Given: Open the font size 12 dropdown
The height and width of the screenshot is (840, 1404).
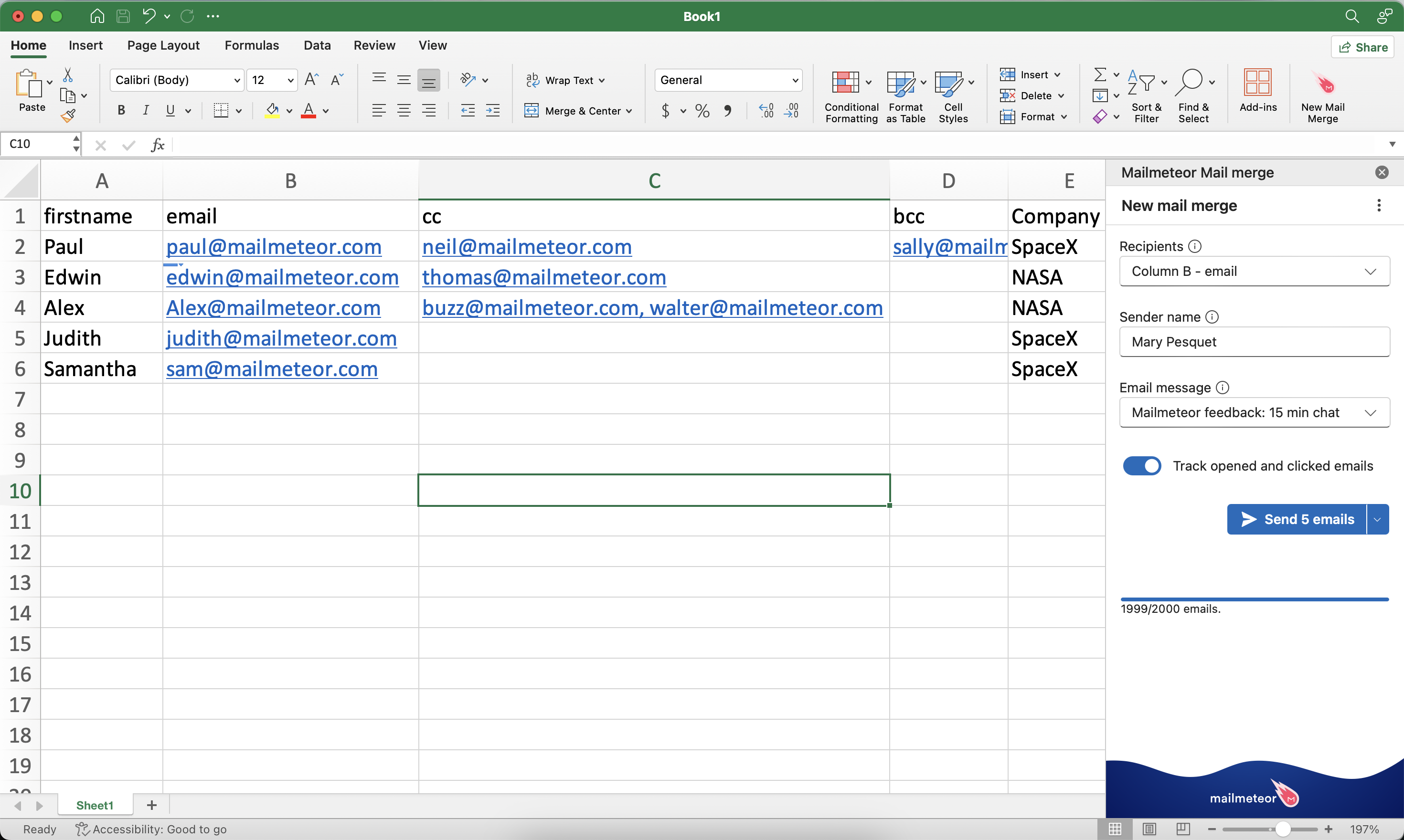Looking at the screenshot, I should [290, 80].
